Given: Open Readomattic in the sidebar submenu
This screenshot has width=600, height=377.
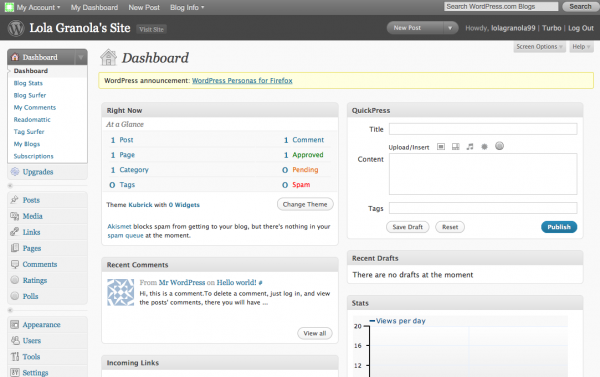Looking at the screenshot, I should pos(32,120).
